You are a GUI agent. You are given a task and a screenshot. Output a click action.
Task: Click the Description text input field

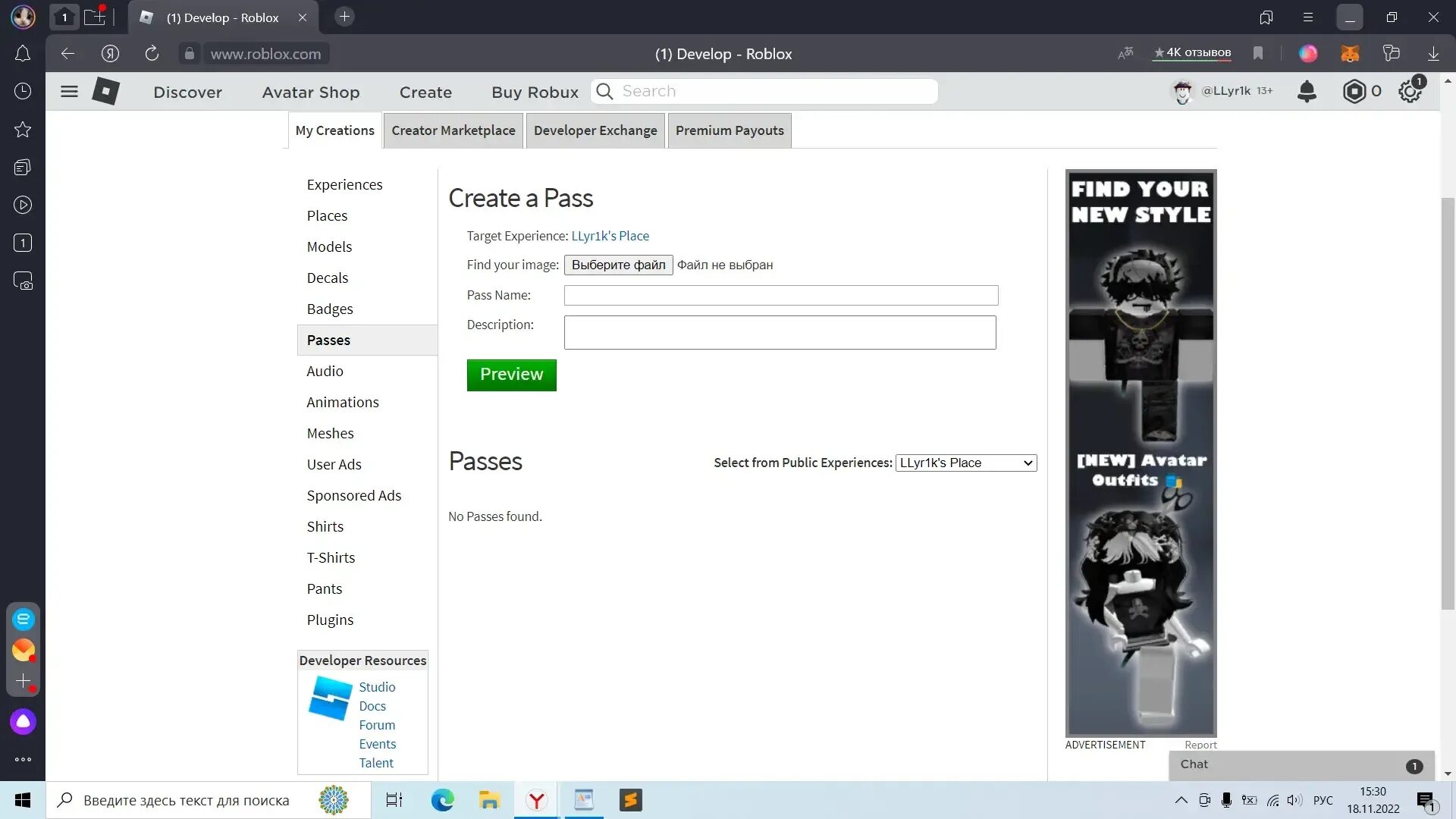coord(780,332)
